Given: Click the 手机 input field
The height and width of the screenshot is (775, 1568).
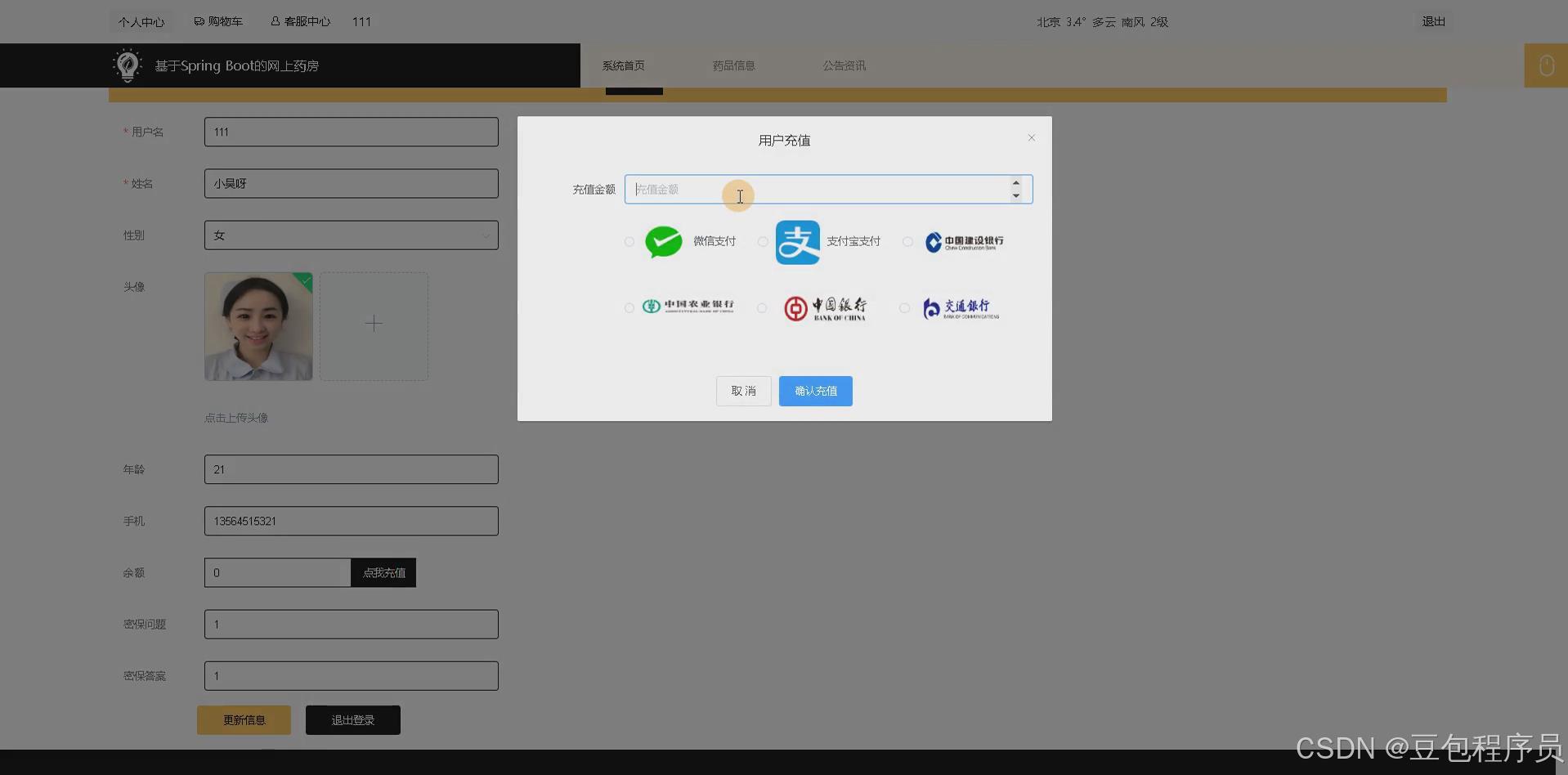Looking at the screenshot, I should point(352,521).
